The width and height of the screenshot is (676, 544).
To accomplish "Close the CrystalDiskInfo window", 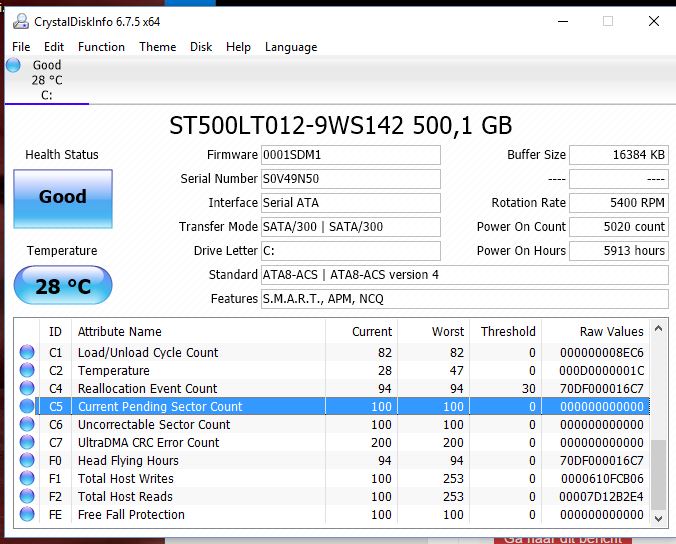I will click(x=654, y=21).
